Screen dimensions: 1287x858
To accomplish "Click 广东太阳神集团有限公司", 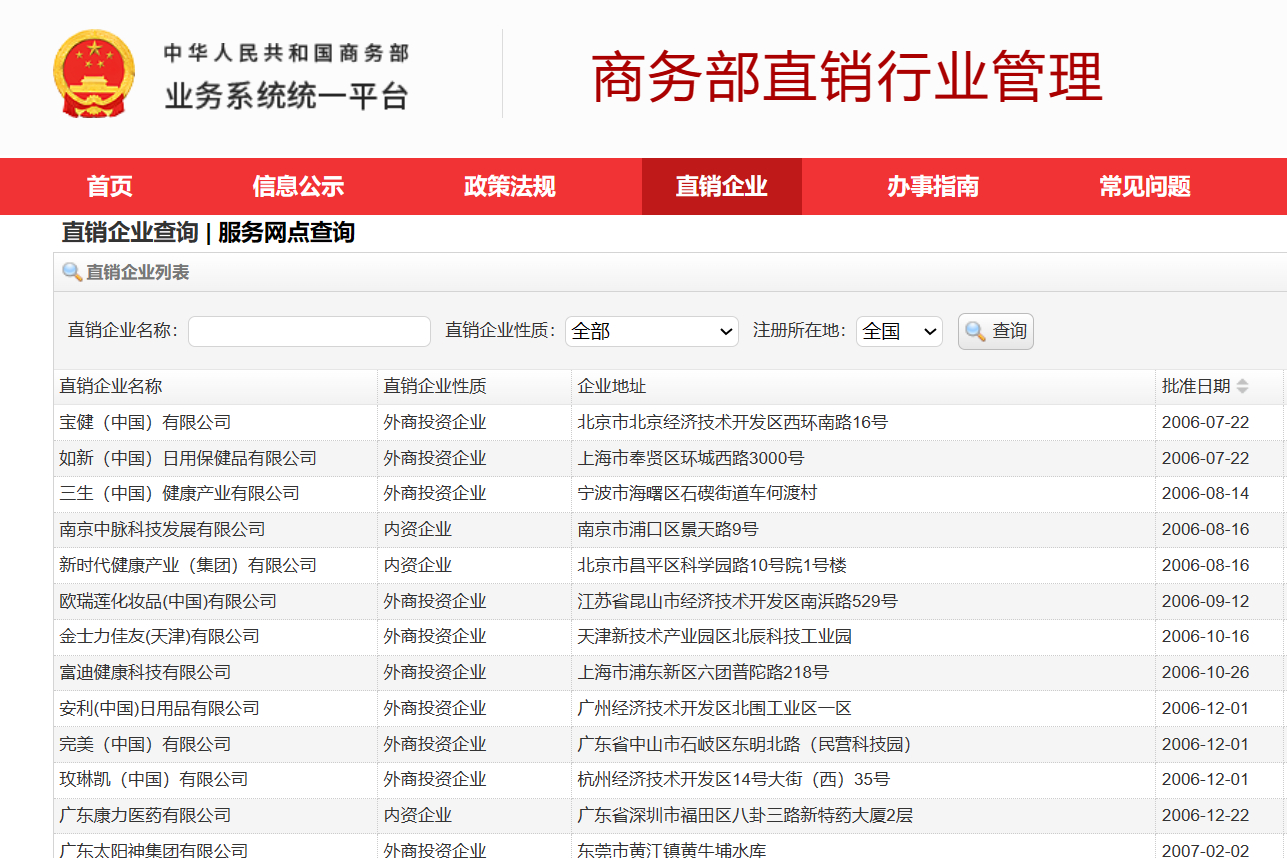I will coord(154,850).
